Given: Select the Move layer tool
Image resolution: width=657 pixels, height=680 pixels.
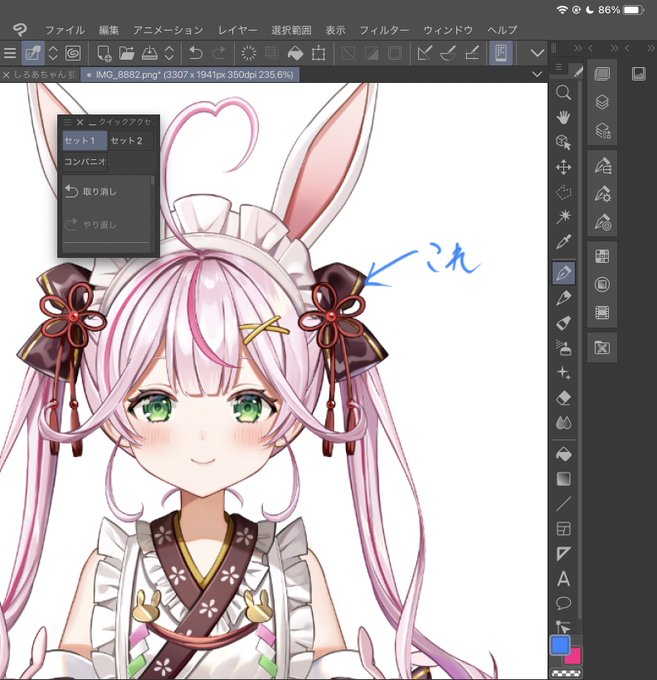Looking at the screenshot, I should click(x=563, y=167).
